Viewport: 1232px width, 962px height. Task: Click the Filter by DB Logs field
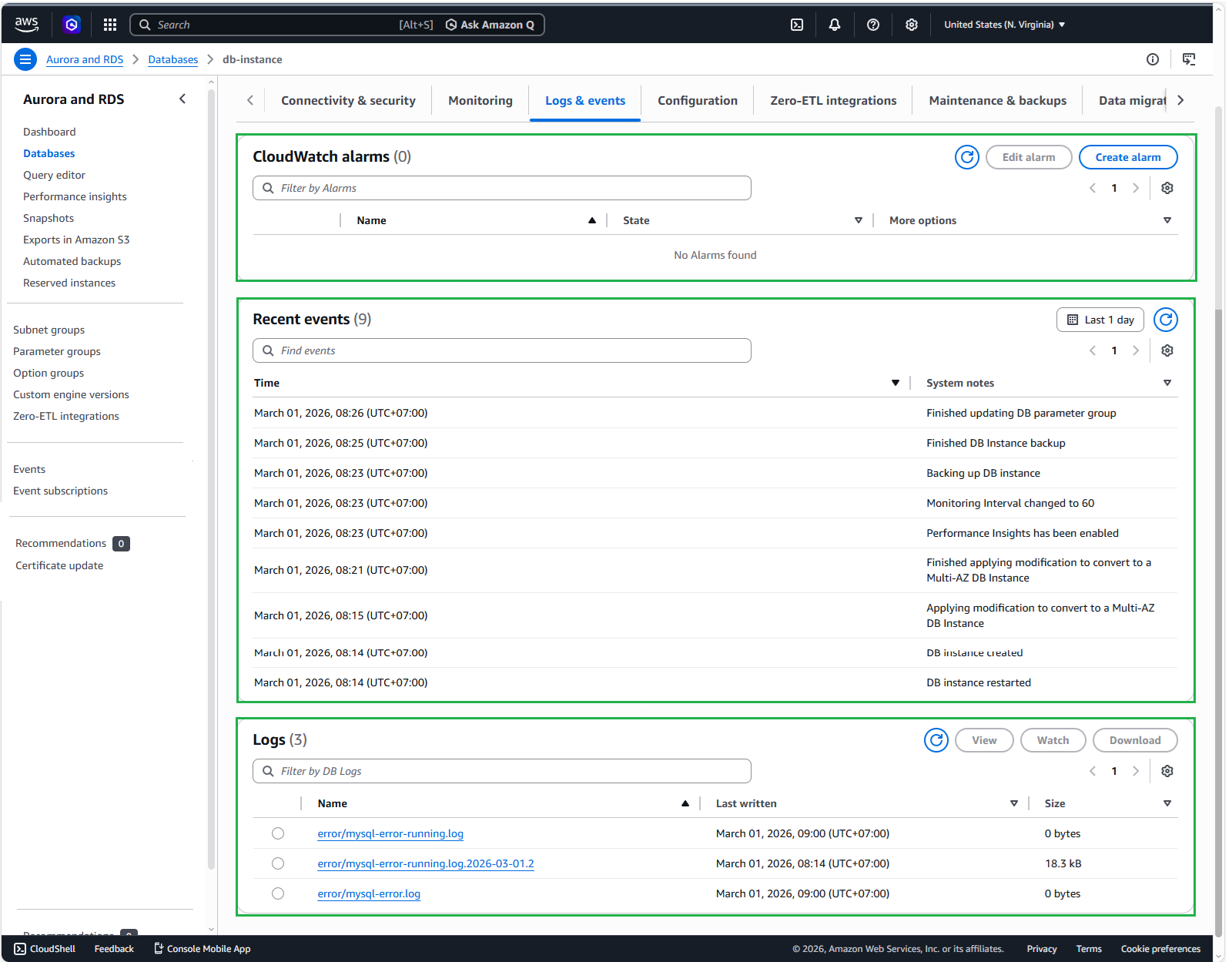(x=502, y=771)
